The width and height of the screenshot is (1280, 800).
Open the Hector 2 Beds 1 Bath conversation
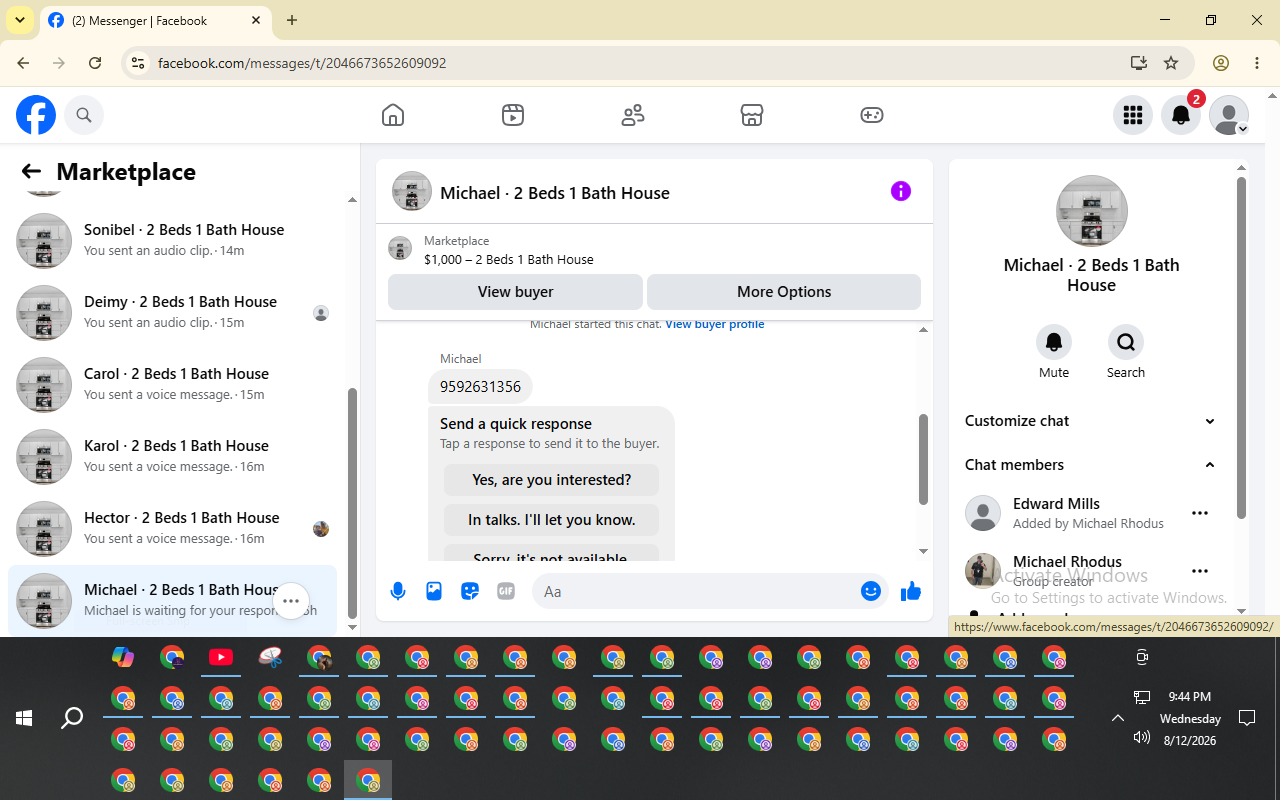[173, 529]
